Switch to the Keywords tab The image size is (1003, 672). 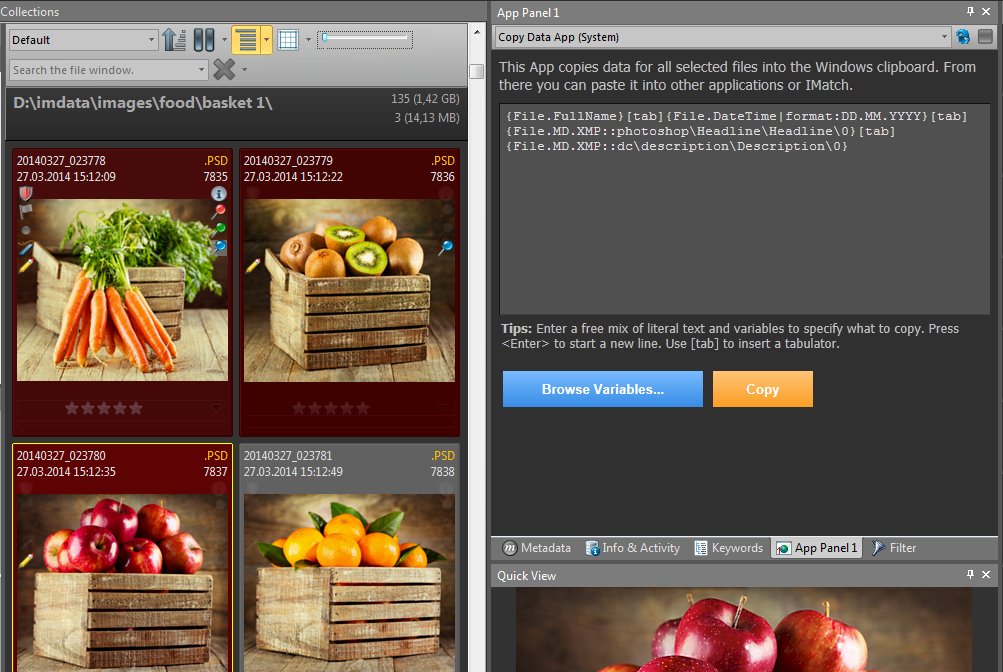point(729,548)
